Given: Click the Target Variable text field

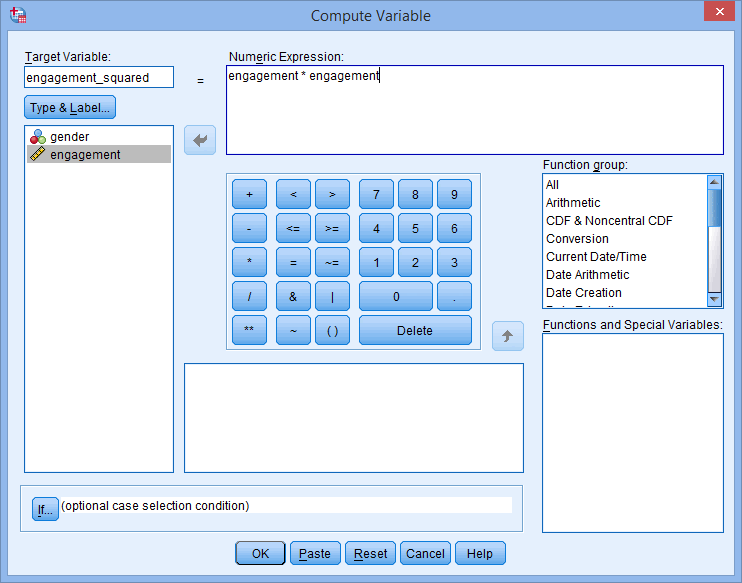Looking at the screenshot, I should pos(98,78).
